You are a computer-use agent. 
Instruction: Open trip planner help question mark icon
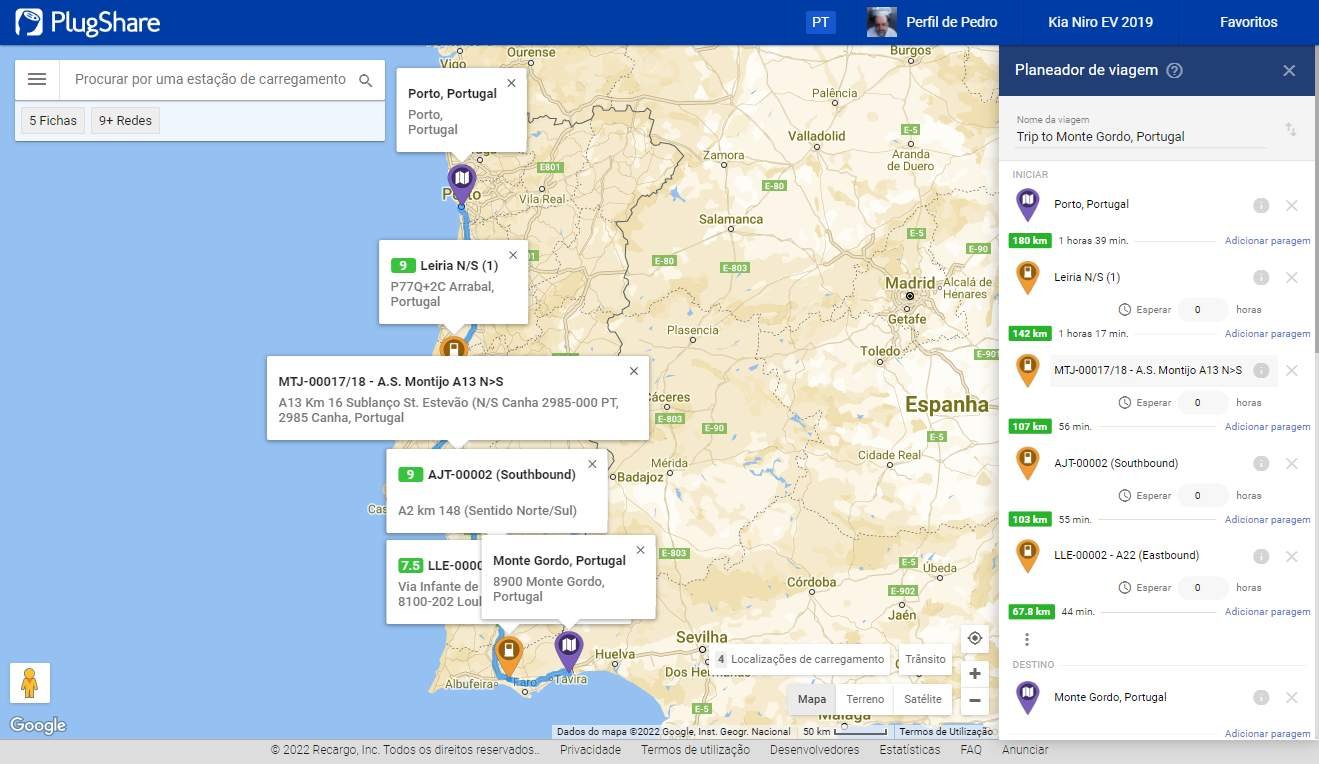(1175, 71)
